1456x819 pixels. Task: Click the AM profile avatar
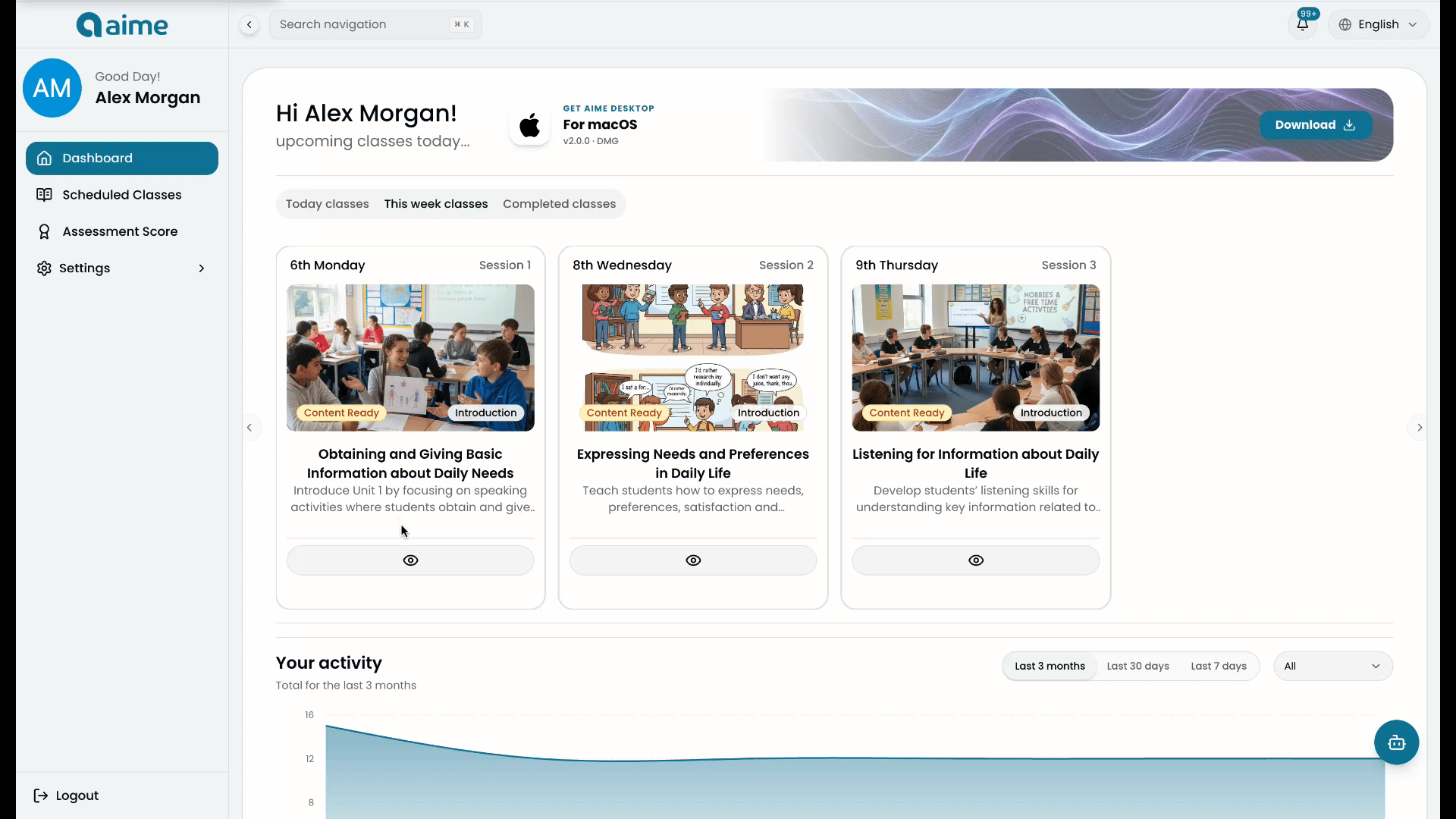coord(52,88)
